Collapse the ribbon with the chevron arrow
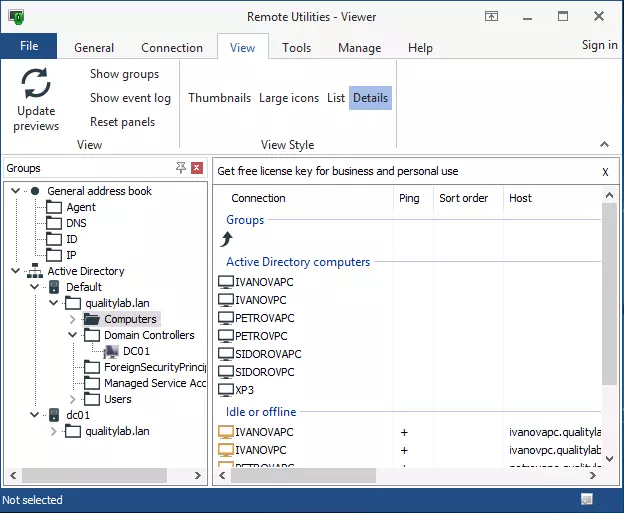 (x=604, y=145)
